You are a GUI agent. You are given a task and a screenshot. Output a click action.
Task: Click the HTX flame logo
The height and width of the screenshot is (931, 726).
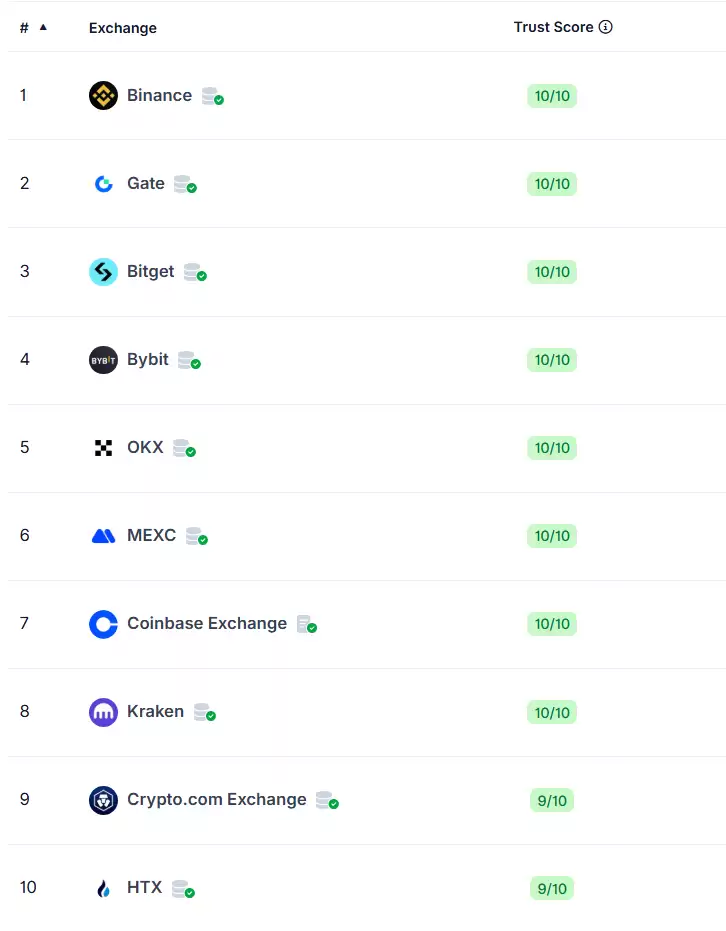[103, 888]
